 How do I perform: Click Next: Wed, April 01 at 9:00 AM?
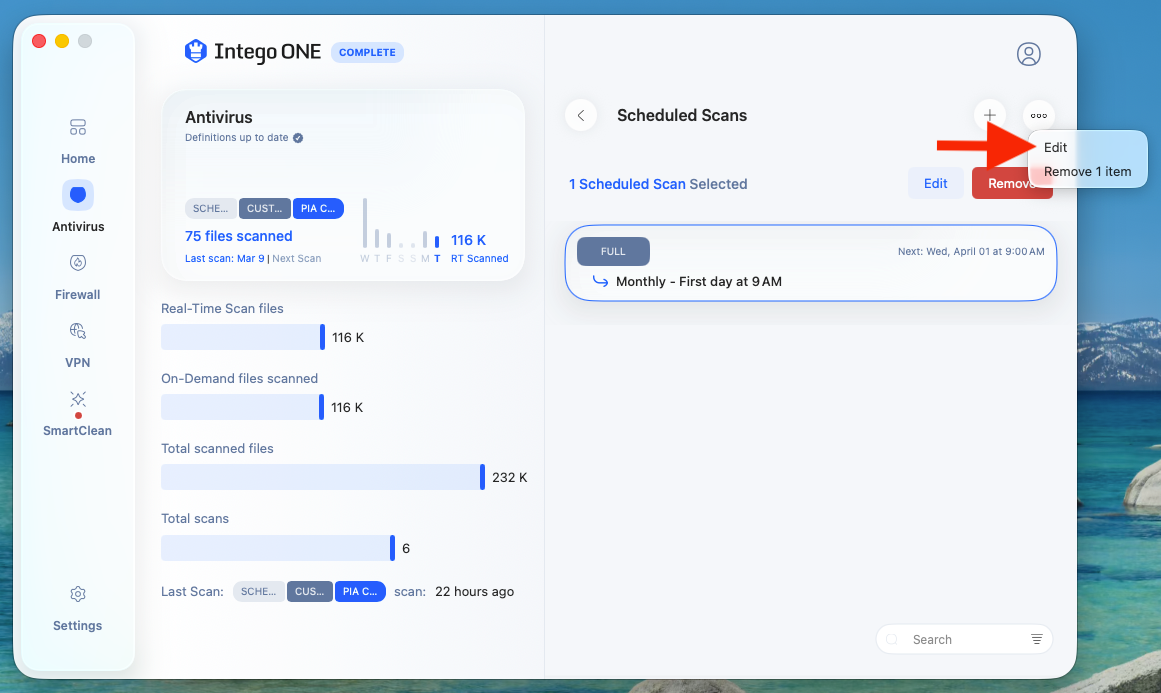(971, 252)
